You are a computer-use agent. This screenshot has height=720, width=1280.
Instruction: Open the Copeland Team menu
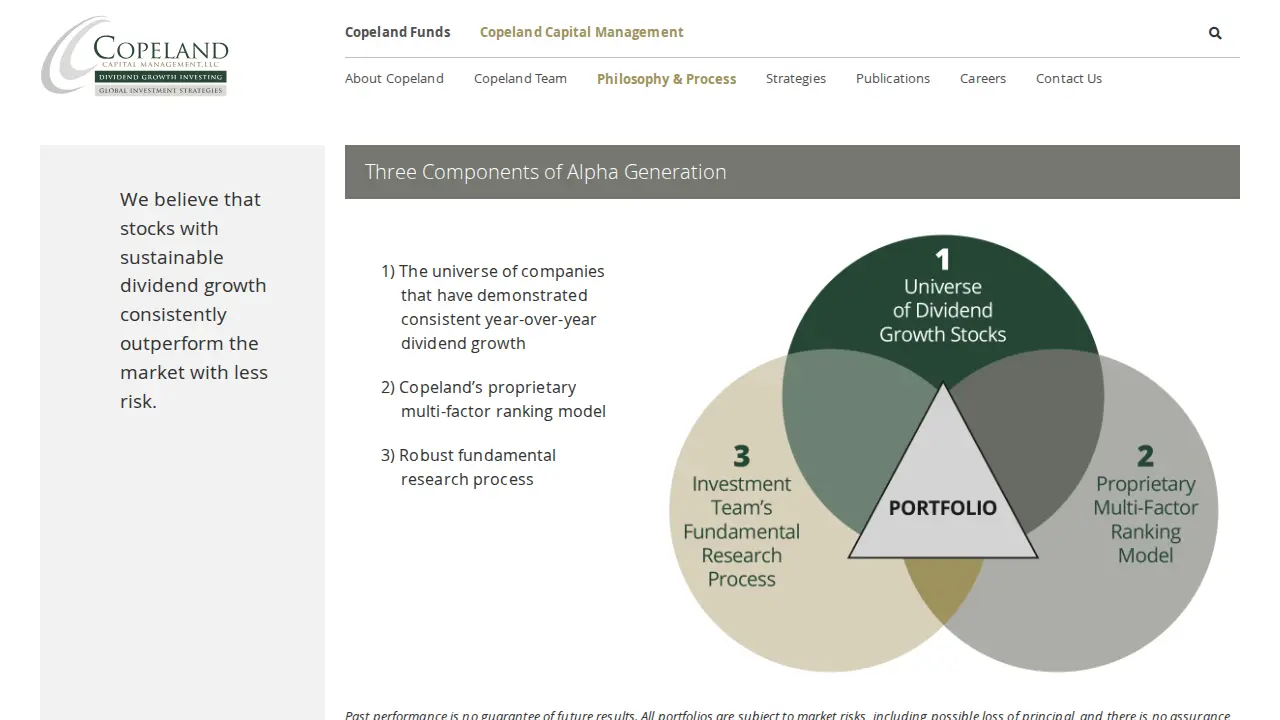(520, 78)
